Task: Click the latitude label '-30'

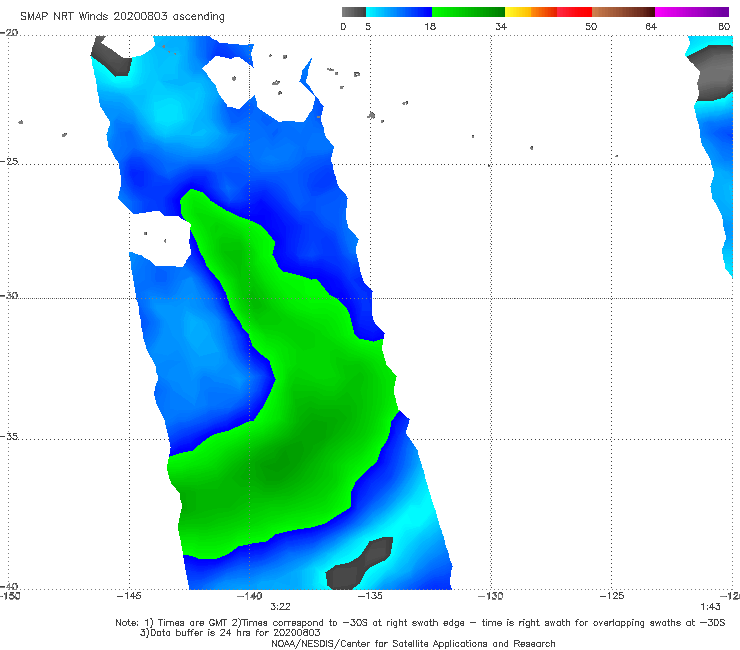Action: pyautogui.click(x=9, y=295)
